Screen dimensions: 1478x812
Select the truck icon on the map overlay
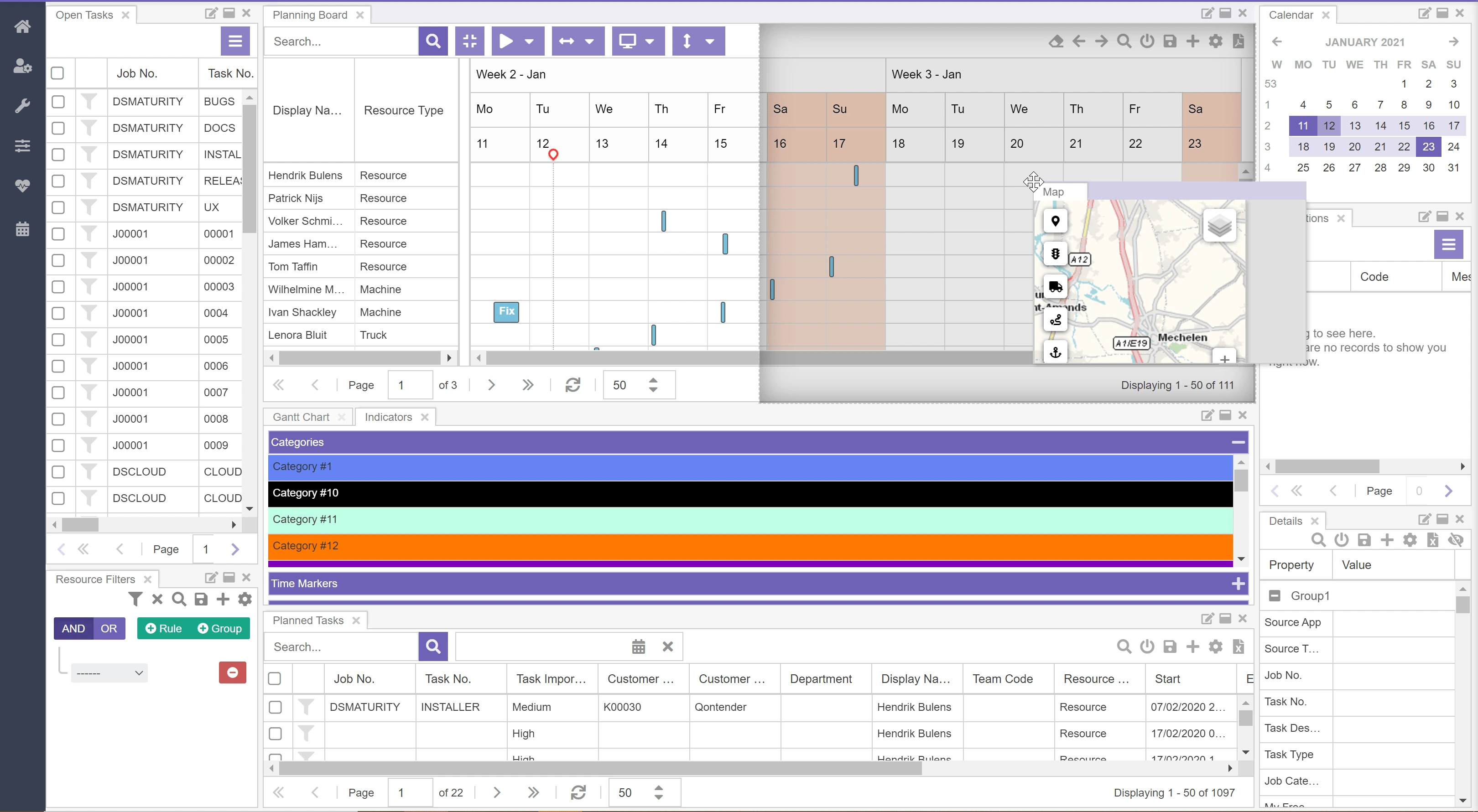pyautogui.click(x=1055, y=287)
